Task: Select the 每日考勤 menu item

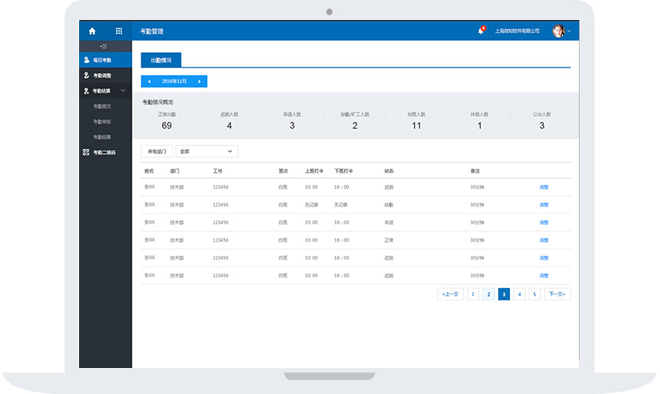Action: [x=105, y=60]
